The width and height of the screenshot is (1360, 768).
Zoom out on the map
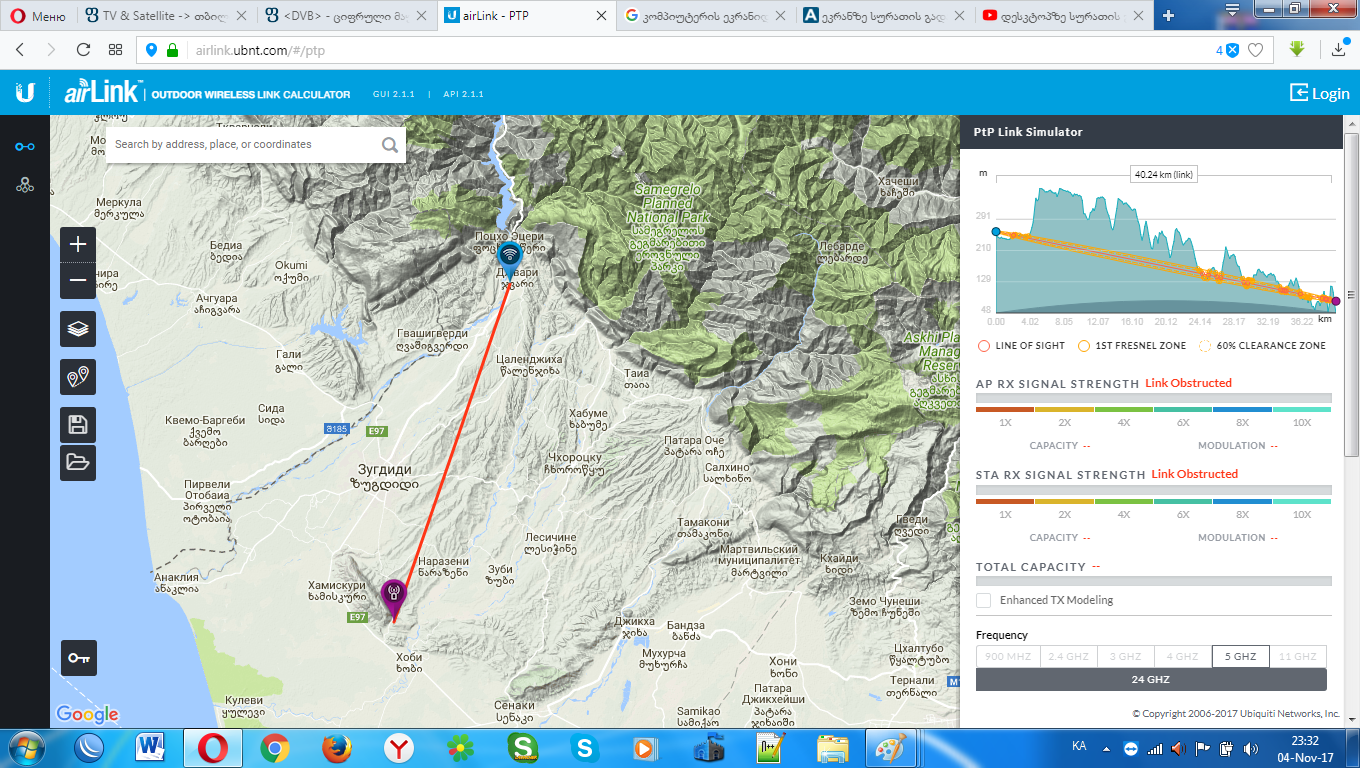click(x=78, y=281)
